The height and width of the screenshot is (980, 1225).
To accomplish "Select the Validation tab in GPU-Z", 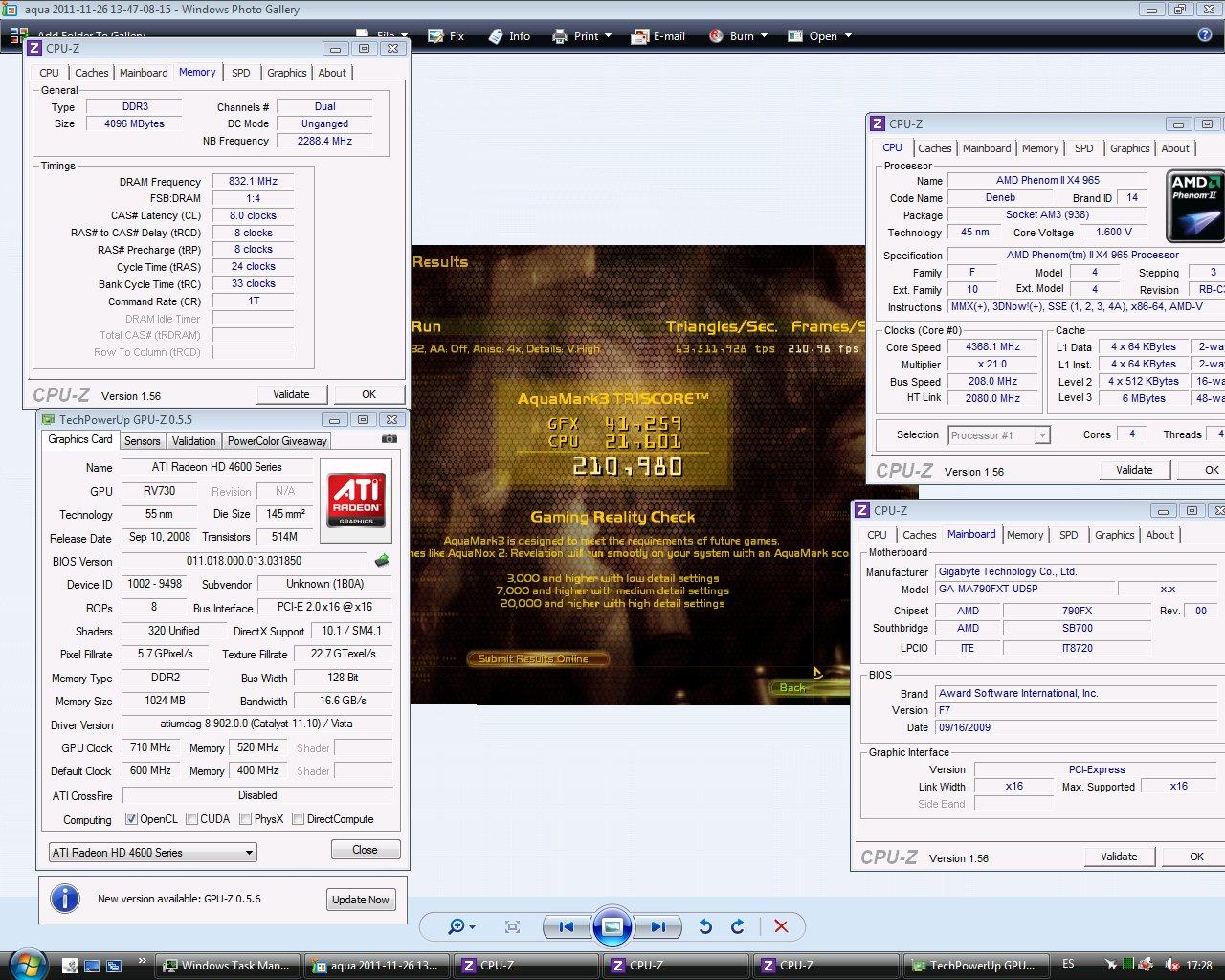I will click(193, 441).
